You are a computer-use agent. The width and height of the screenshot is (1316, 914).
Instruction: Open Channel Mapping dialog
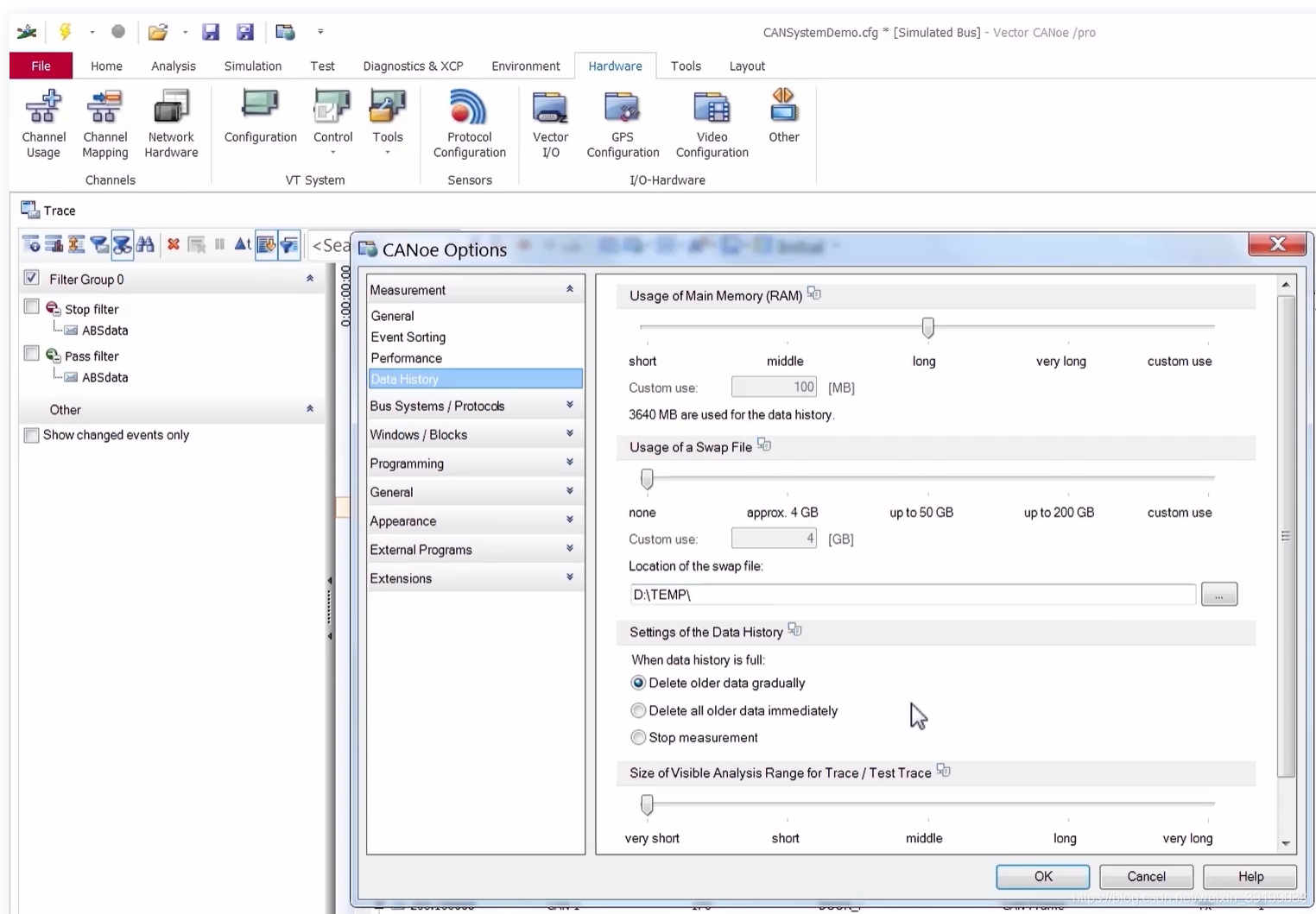104,123
